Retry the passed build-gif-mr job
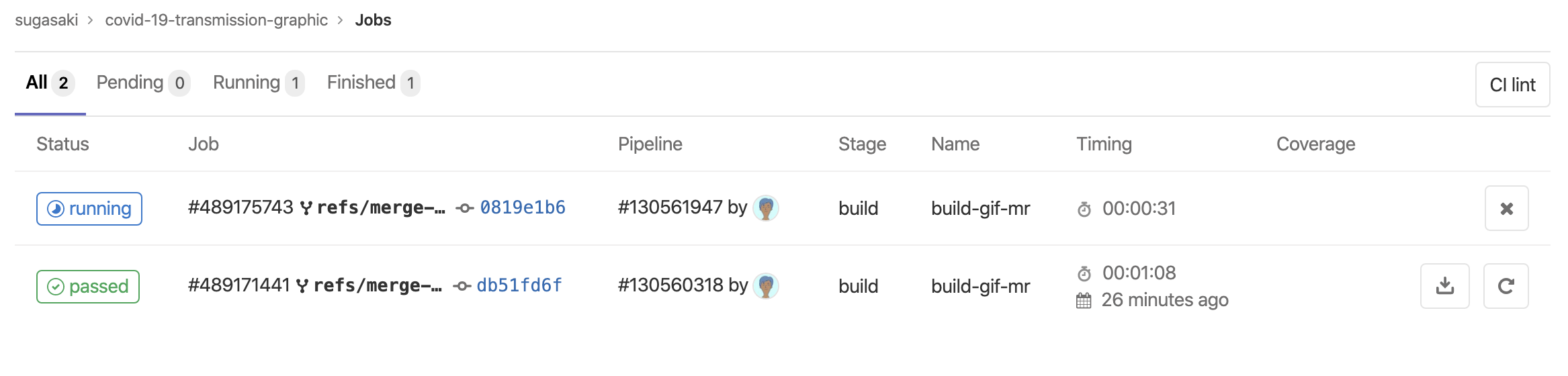Viewport: 1568px width, 376px height. click(1506, 286)
